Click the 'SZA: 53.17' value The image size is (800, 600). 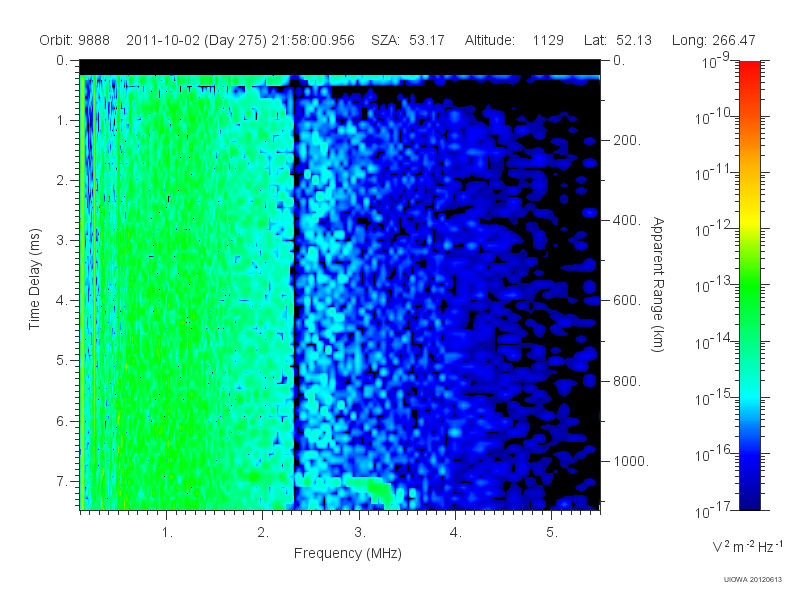[408, 40]
